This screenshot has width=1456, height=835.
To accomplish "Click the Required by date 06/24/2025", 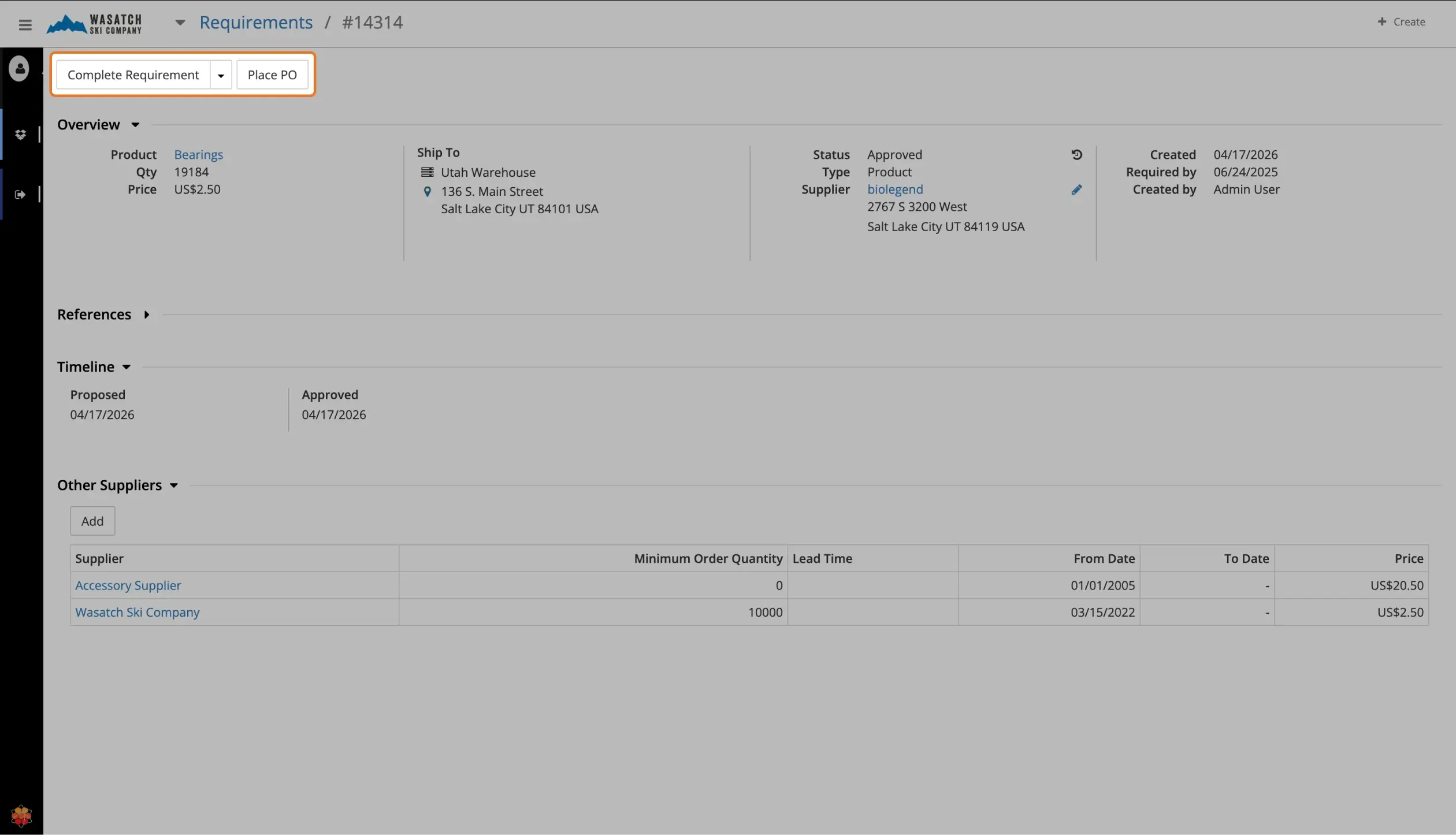I will (x=1245, y=172).
